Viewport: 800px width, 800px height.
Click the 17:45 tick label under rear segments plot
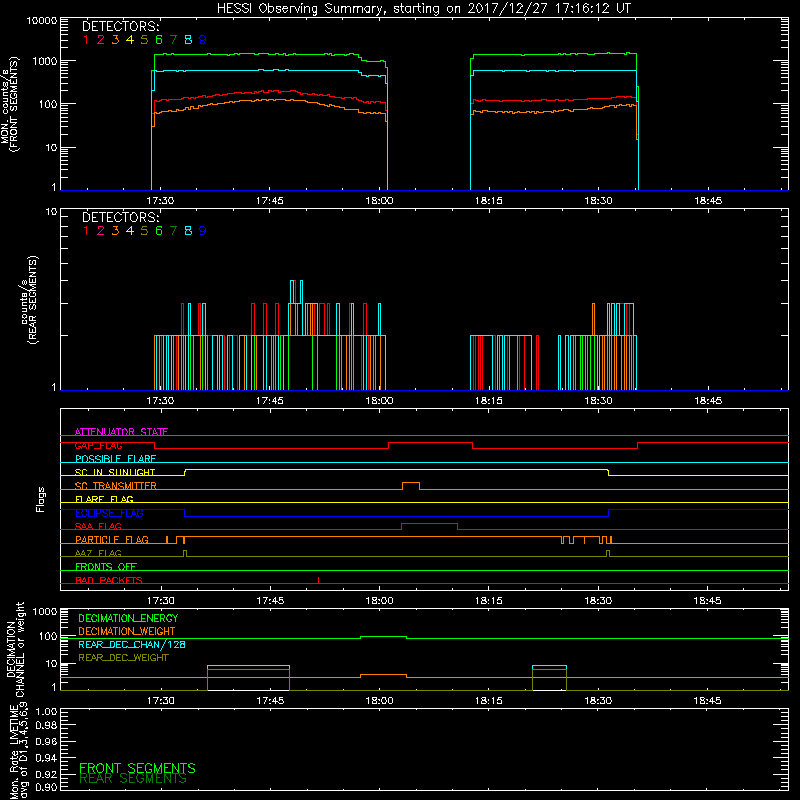click(269, 401)
